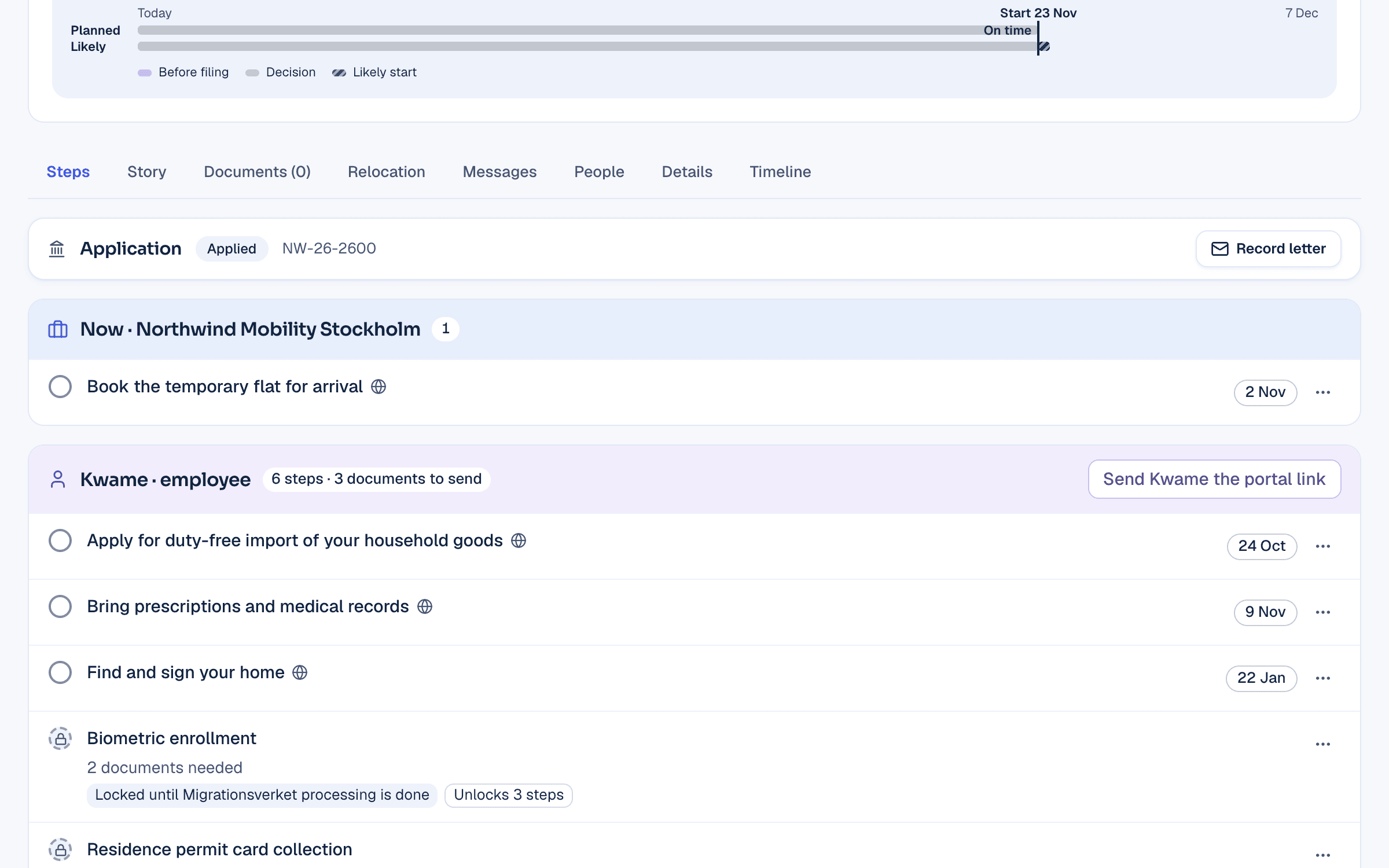Image resolution: width=1389 pixels, height=868 pixels.
Task: Switch to the Timeline tab
Action: tap(780, 172)
